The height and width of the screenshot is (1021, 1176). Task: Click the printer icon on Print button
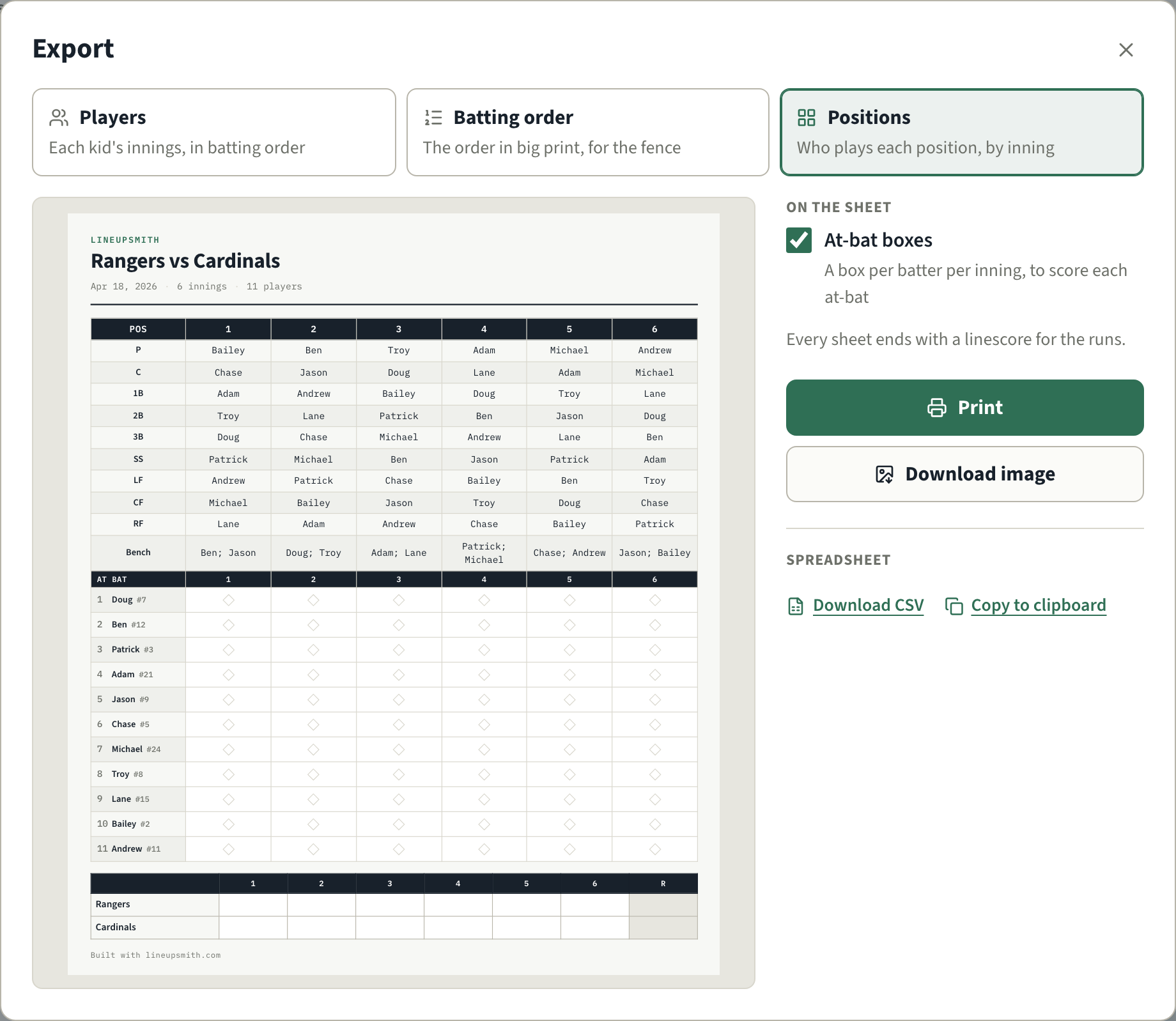pyautogui.click(x=937, y=408)
